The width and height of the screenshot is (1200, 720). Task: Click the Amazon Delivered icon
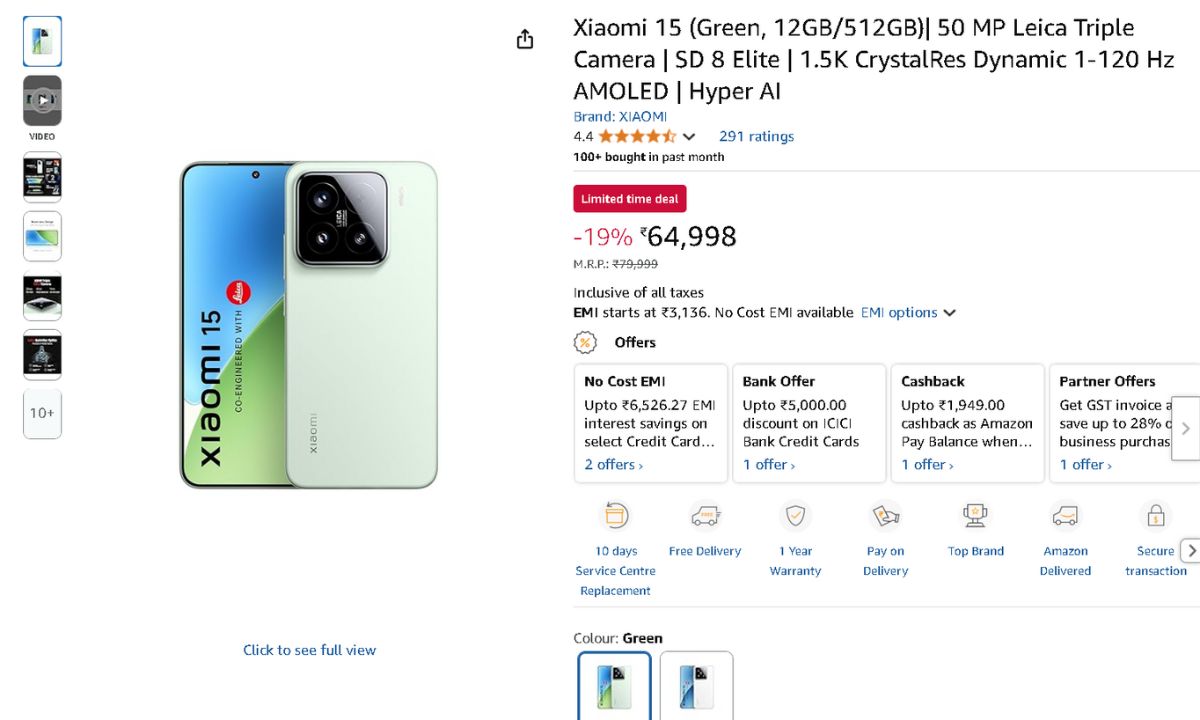point(1065,515)
